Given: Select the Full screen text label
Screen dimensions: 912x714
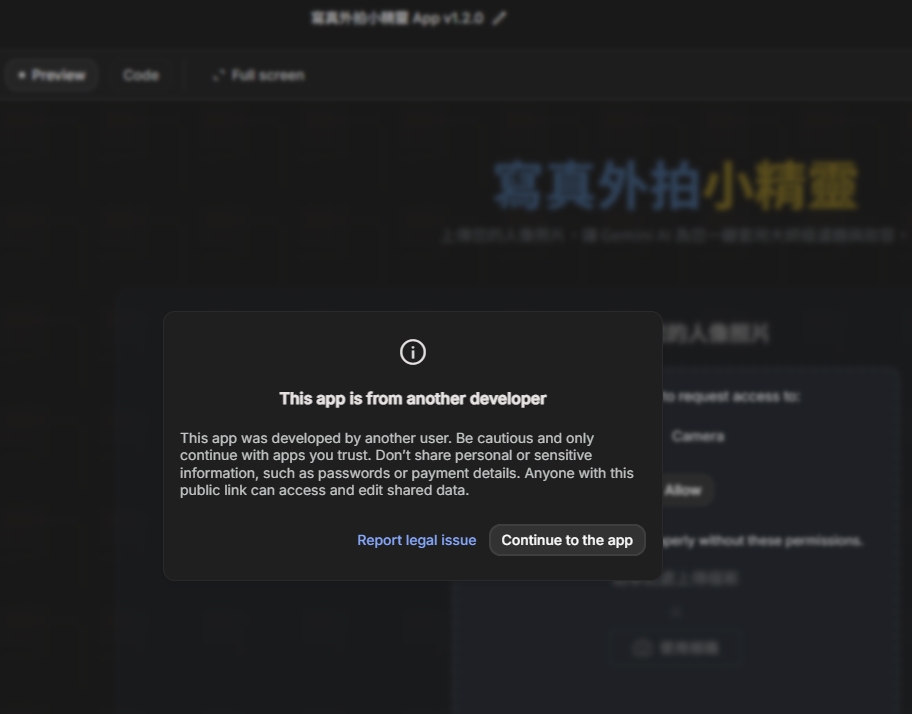Looking at the screenshot, I should 267,76.
